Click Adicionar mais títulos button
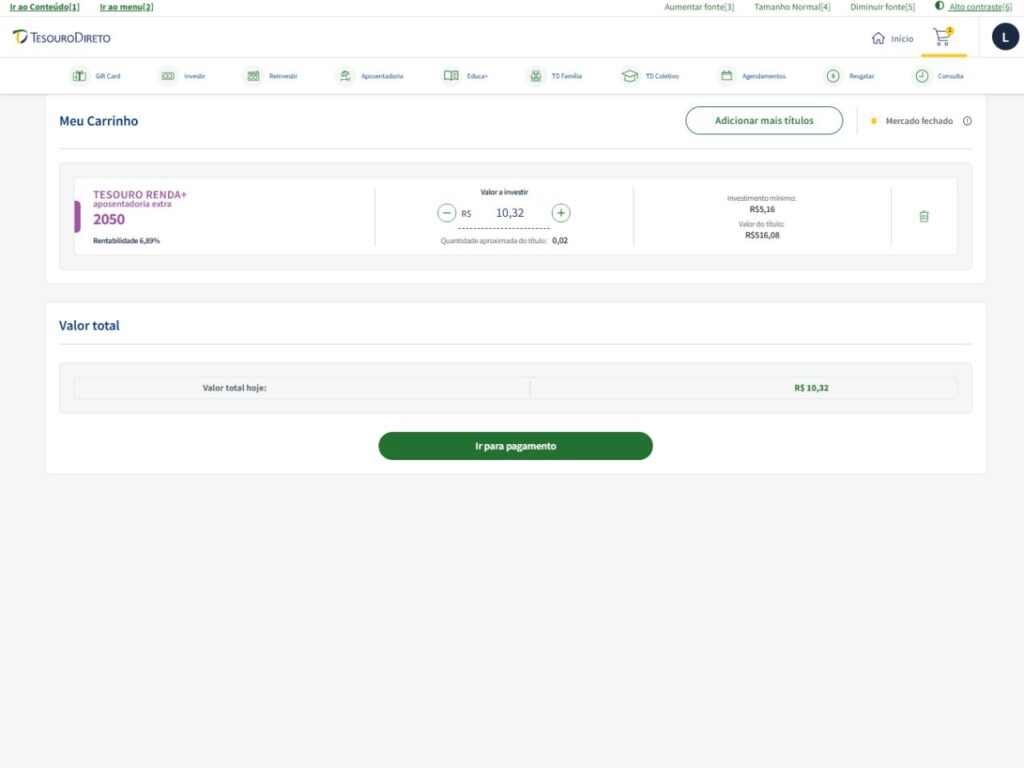 pyautogui.click(x=764, y=121)
